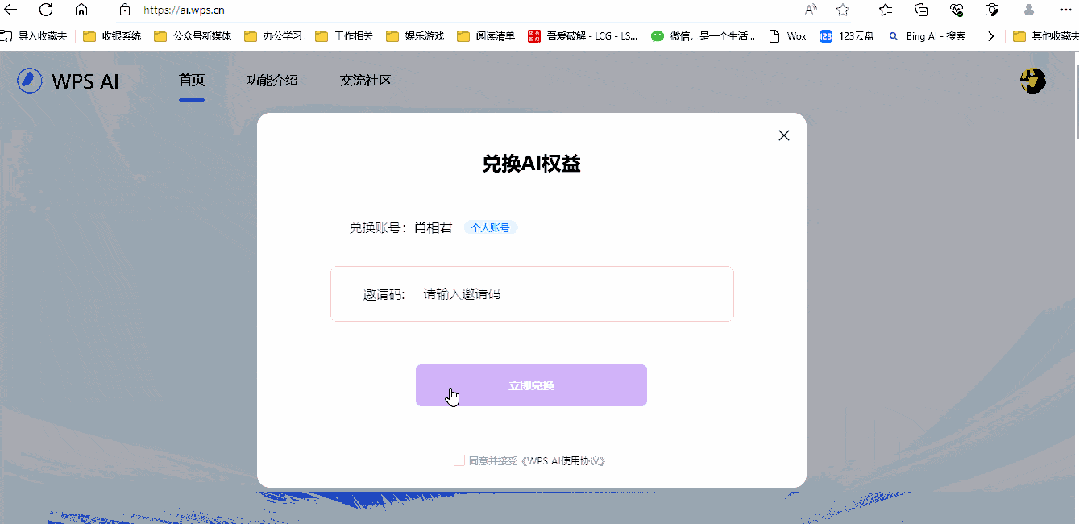This screenshot has width=1079, height=524.
Task: Check the agree to WPS AI agreement box
Action: [460, 461]
